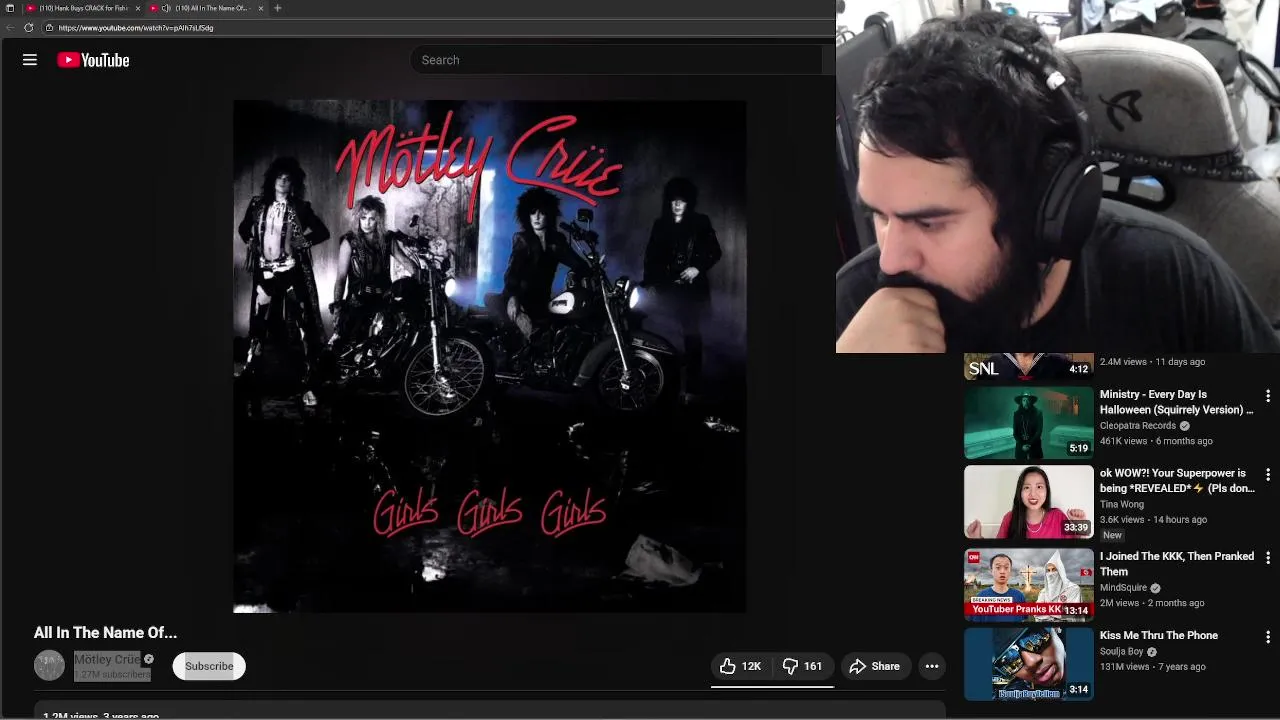Mute tab via speaker icon on playing tab
Viewport: 1280px width, 720px height.
pos(166,8)
